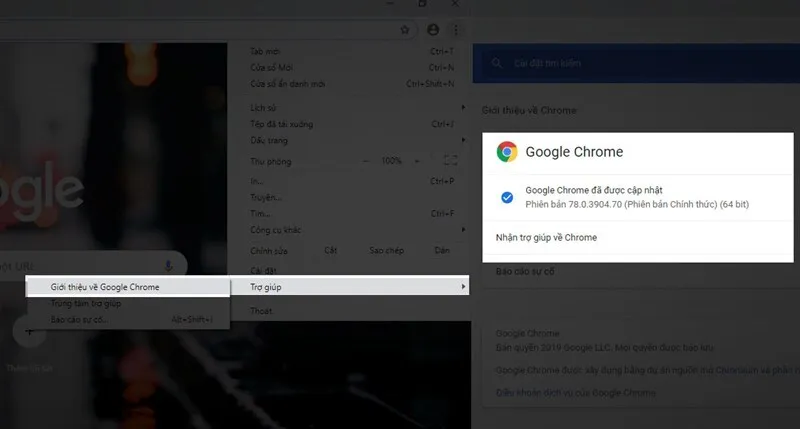
Task: Expand Công cụ khác submenu
Action: point(350,230)
